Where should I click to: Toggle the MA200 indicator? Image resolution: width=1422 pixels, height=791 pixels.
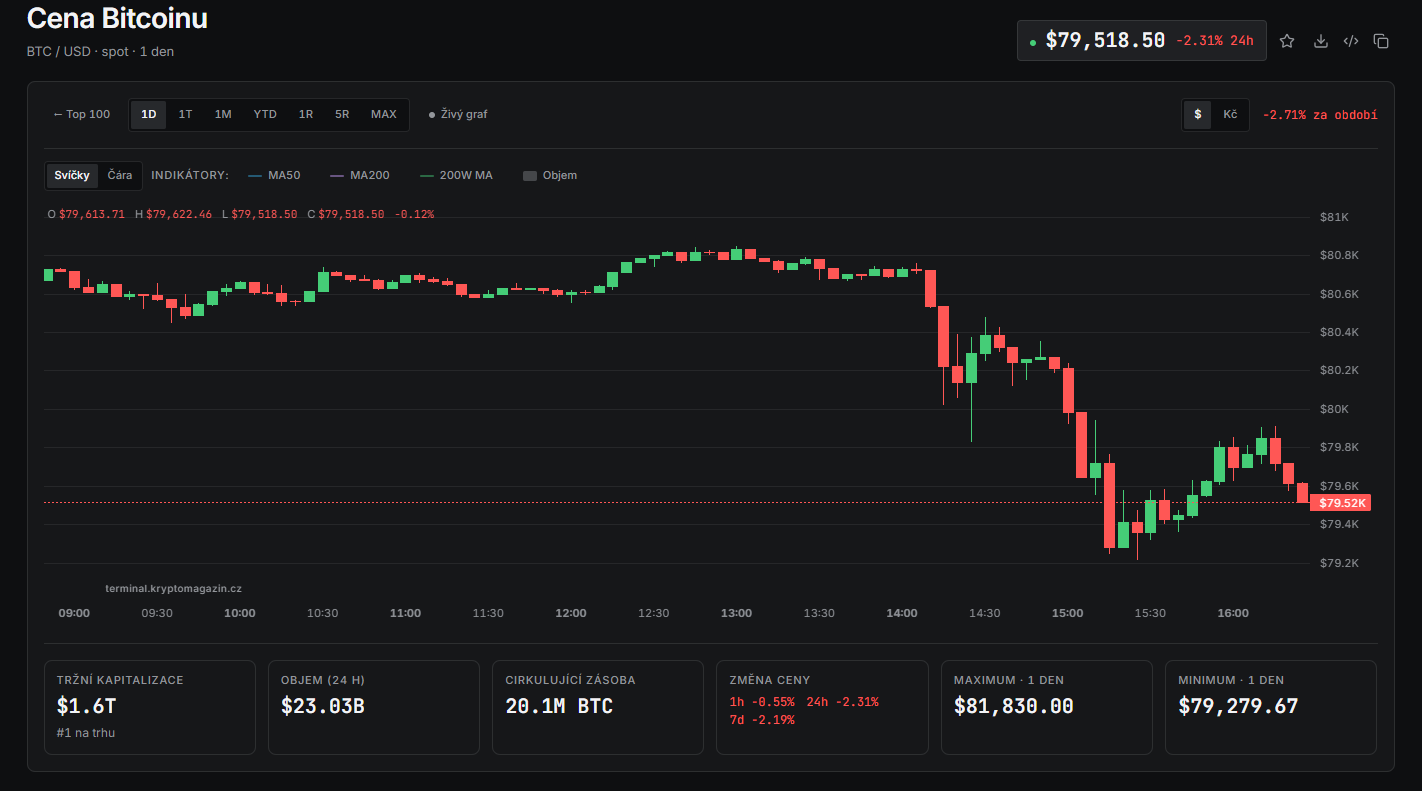point(360,175)
